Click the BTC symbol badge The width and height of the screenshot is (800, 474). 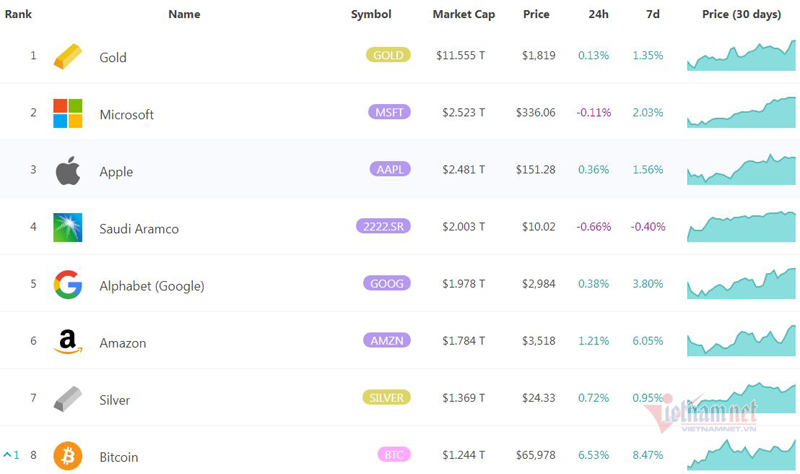(x=393, y=455)
